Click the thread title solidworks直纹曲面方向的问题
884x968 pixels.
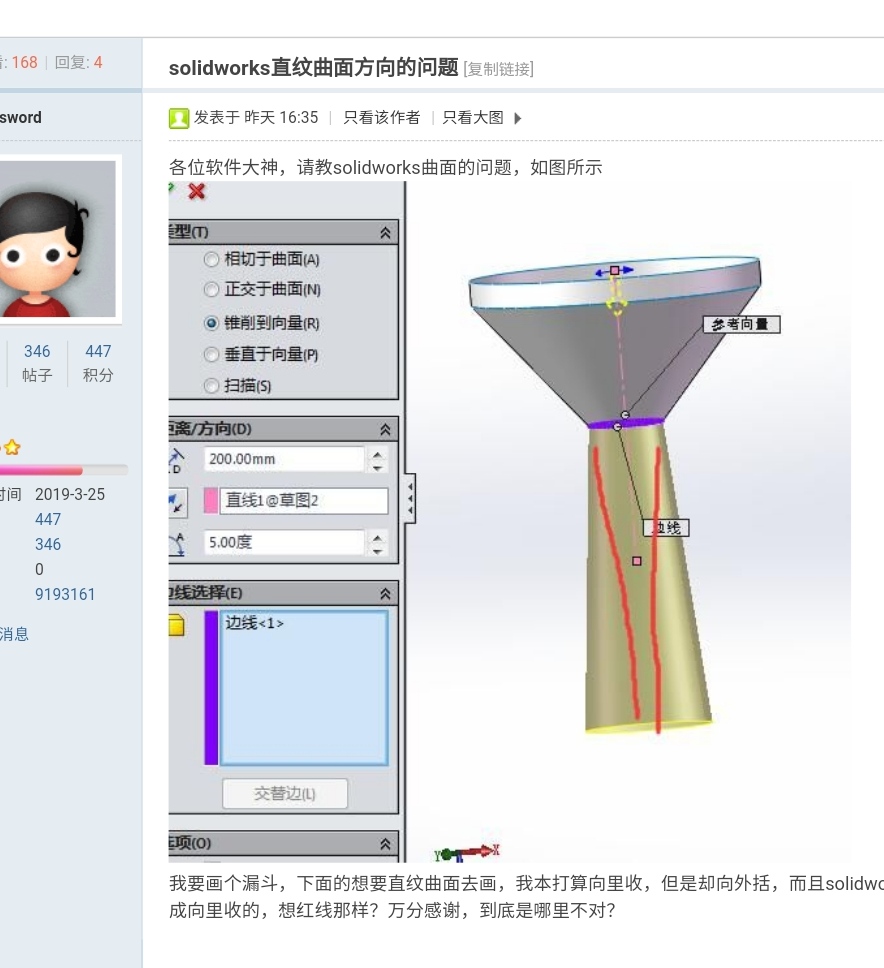coord(314,67)
